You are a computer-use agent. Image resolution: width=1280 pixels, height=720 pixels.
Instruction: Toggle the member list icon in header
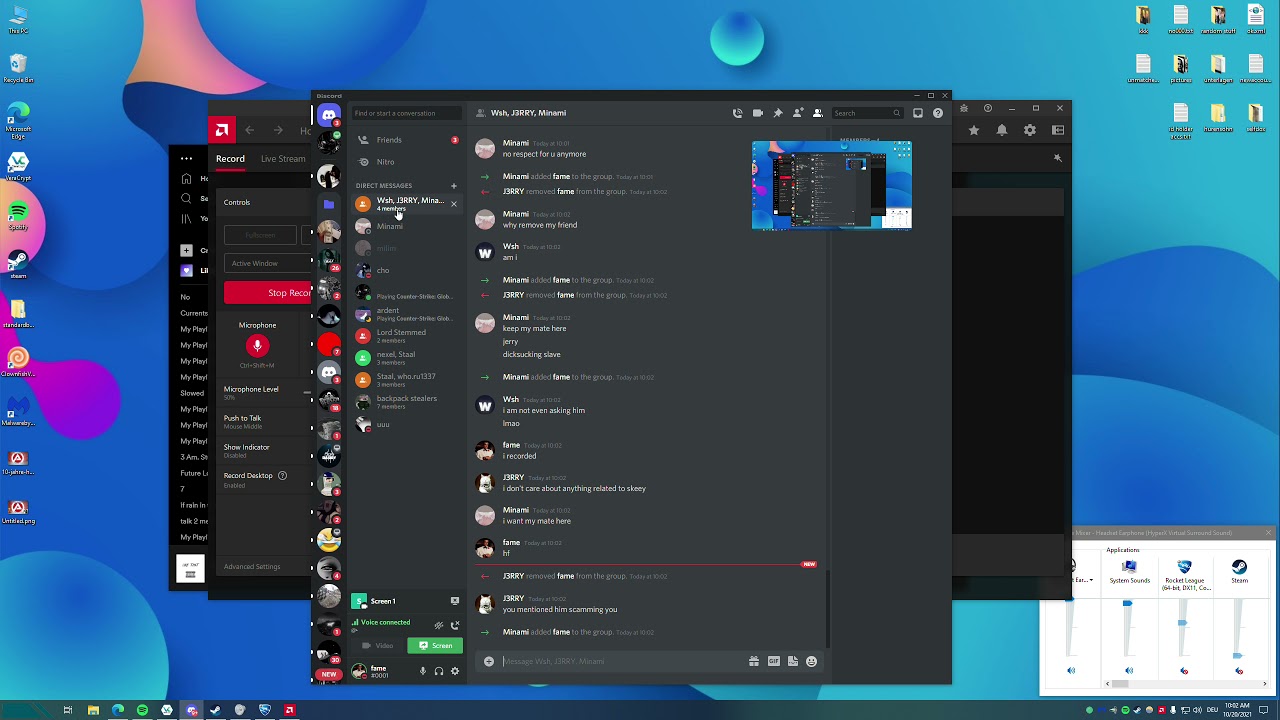(x=818, y=113)
